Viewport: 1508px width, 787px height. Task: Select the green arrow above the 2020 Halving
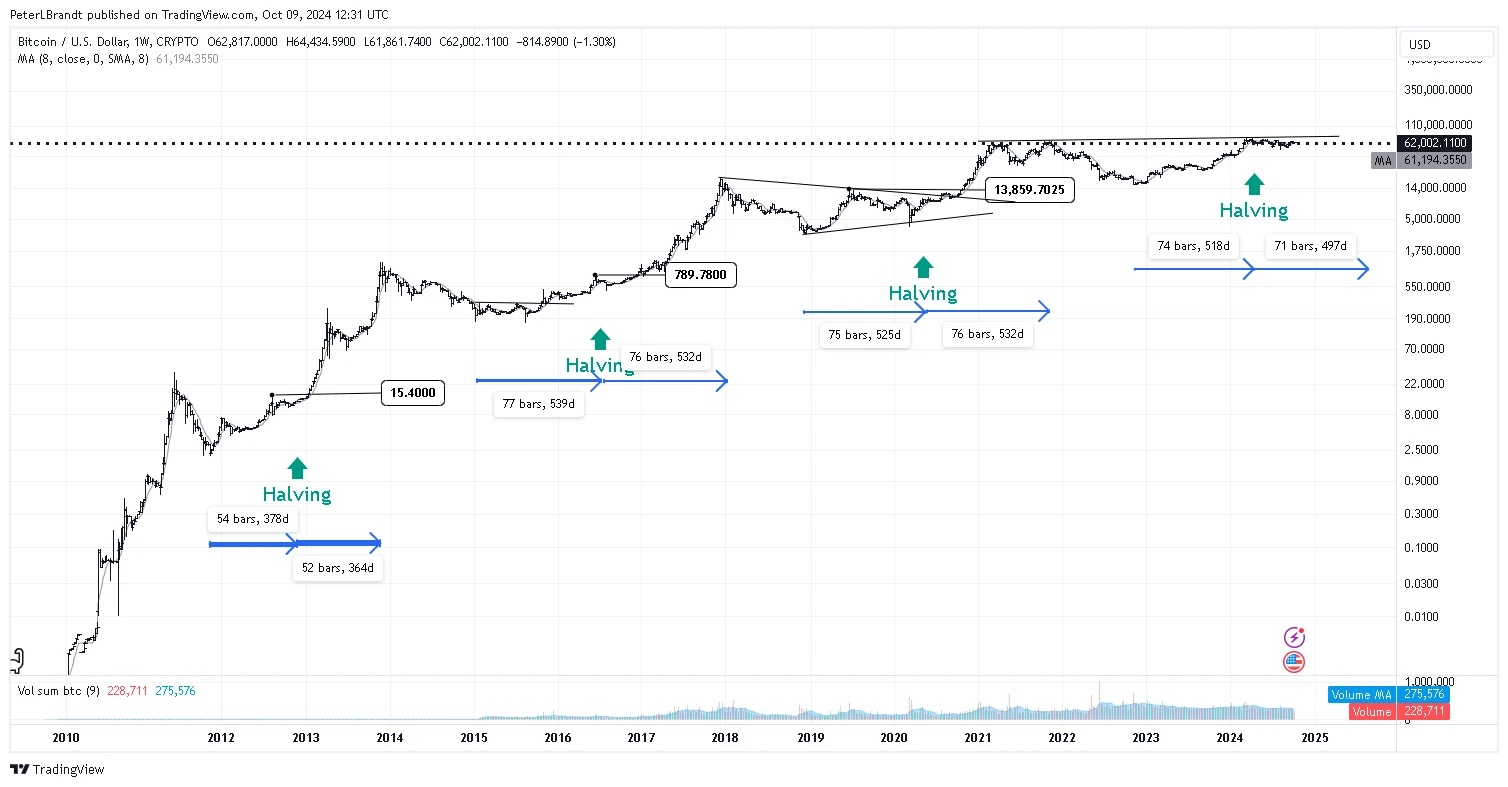click(x=923, y=266)
